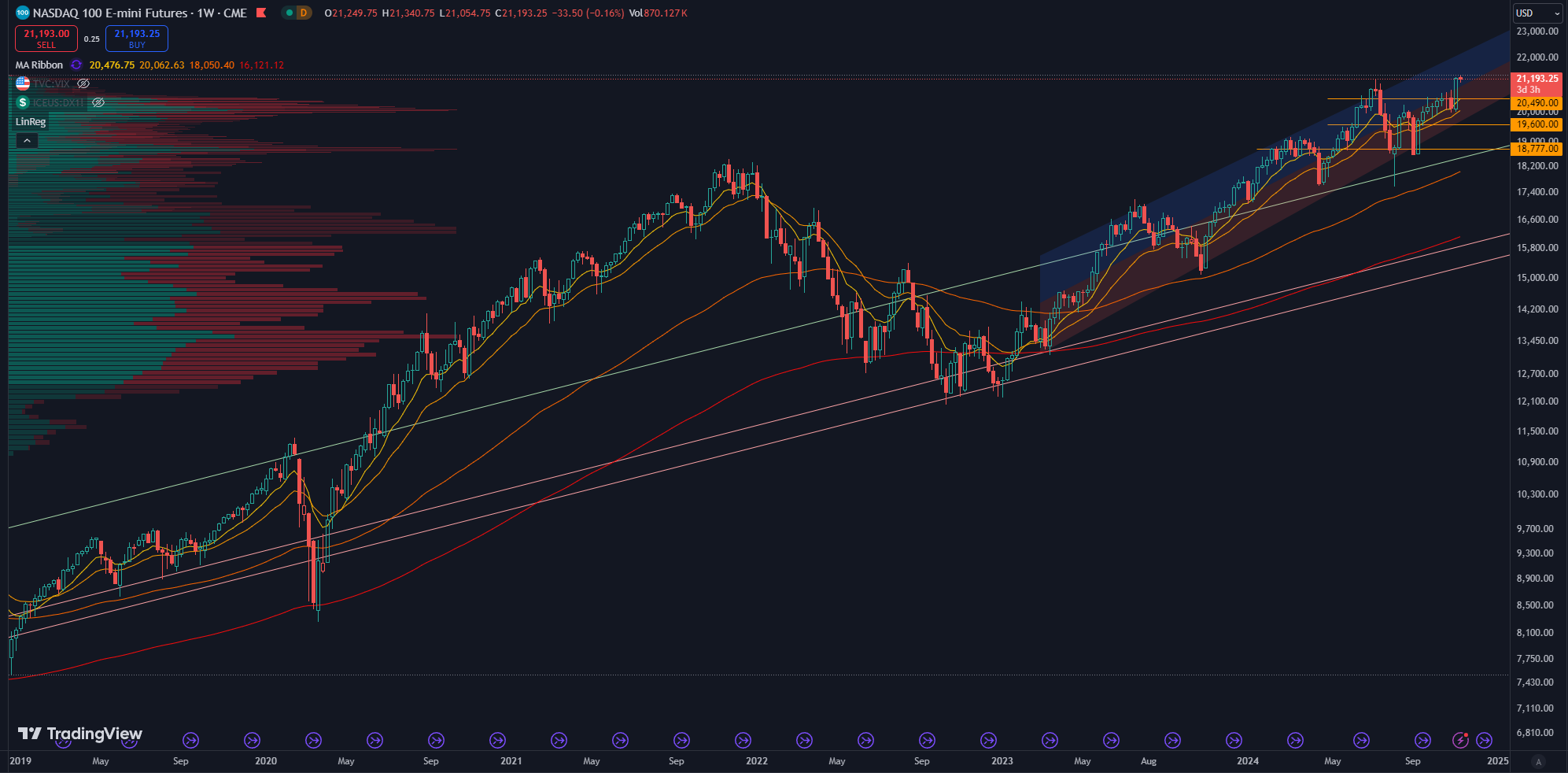Click the US flag icon of TVC:VIX

tap(23, 83)
